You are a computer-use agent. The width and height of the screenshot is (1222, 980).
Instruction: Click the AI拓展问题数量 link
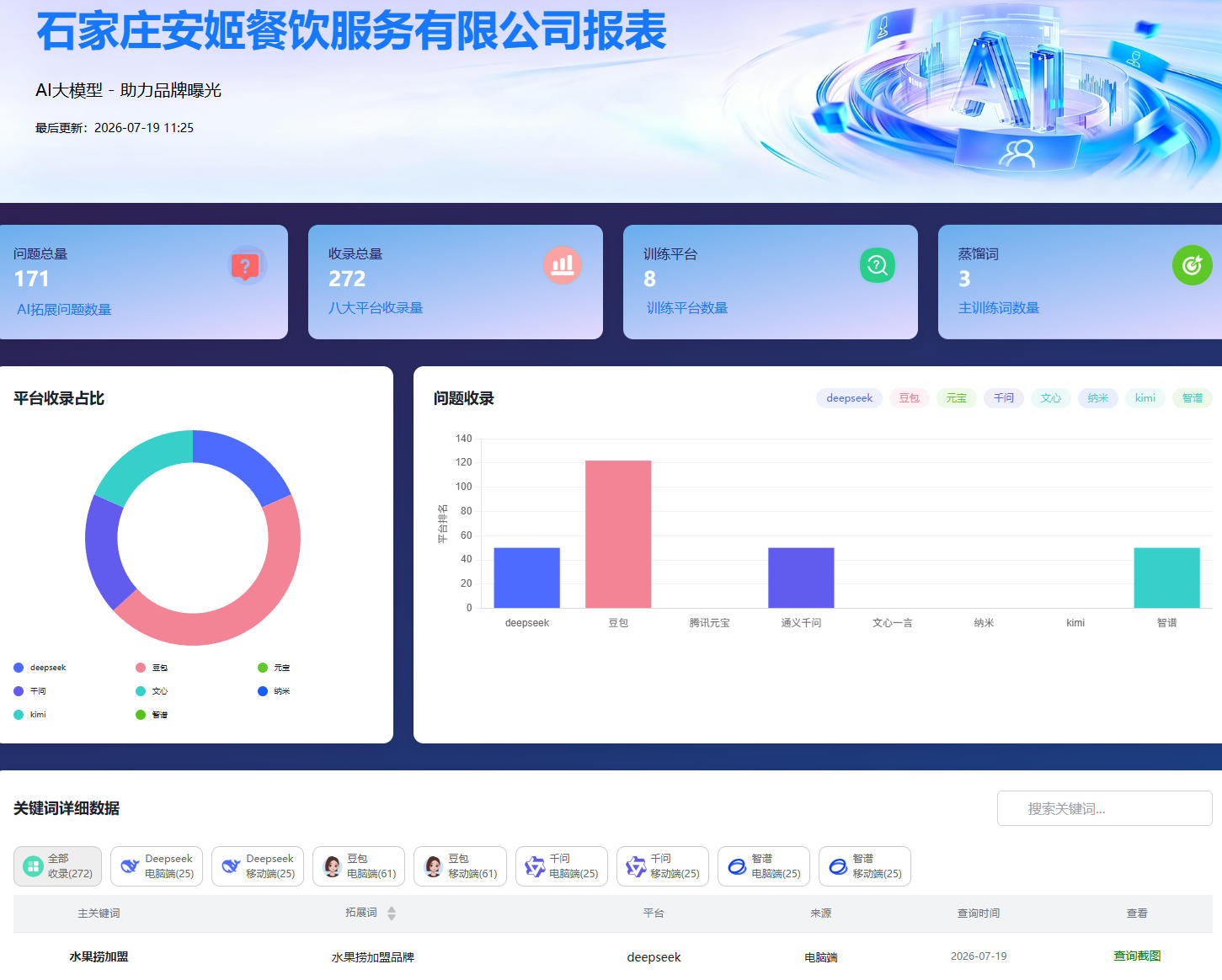[64, 309]
